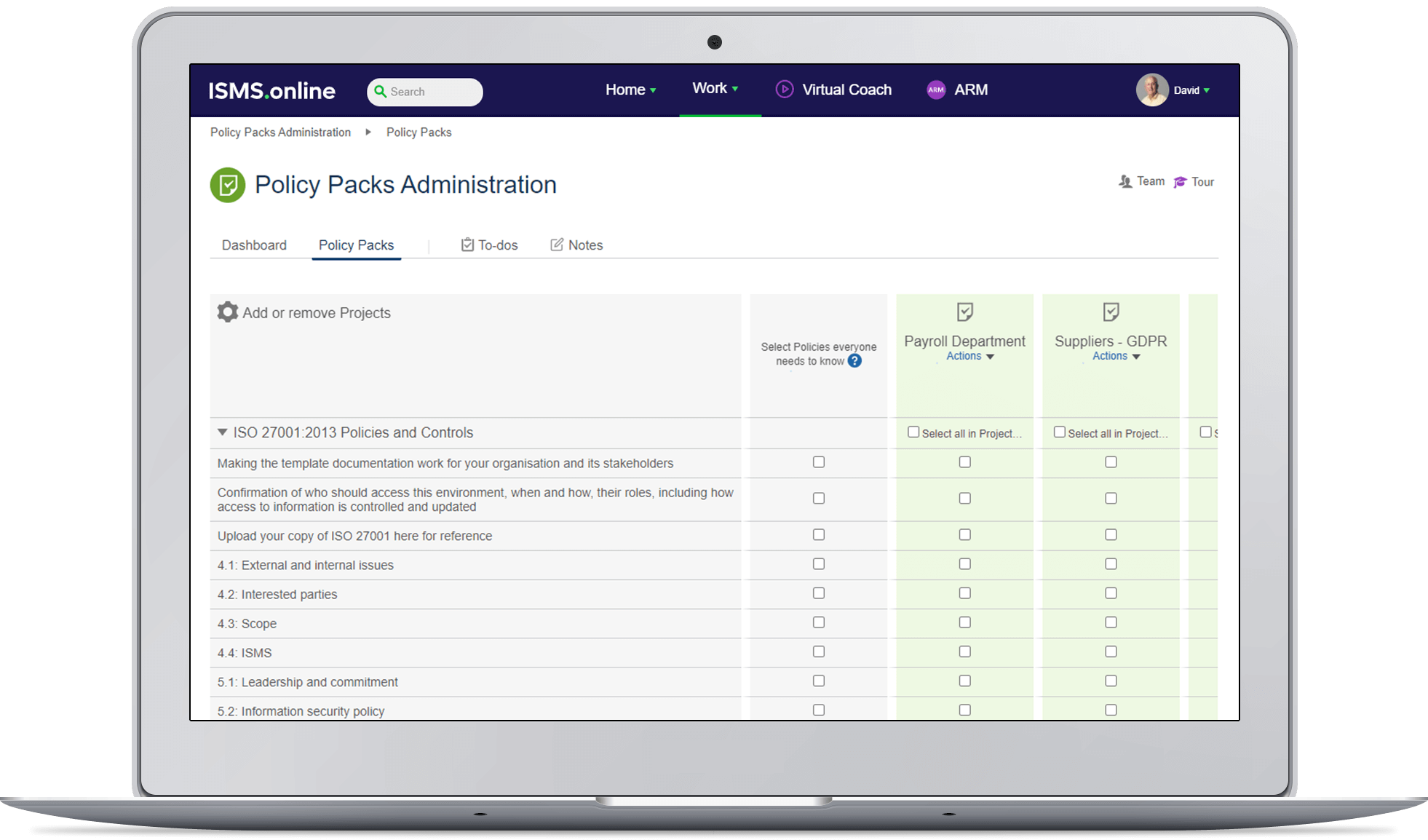The width and height of the screenshot is (1428, 840).
Task: Open Add or remove Projects settings gear
Action: [x=227, y=312]
